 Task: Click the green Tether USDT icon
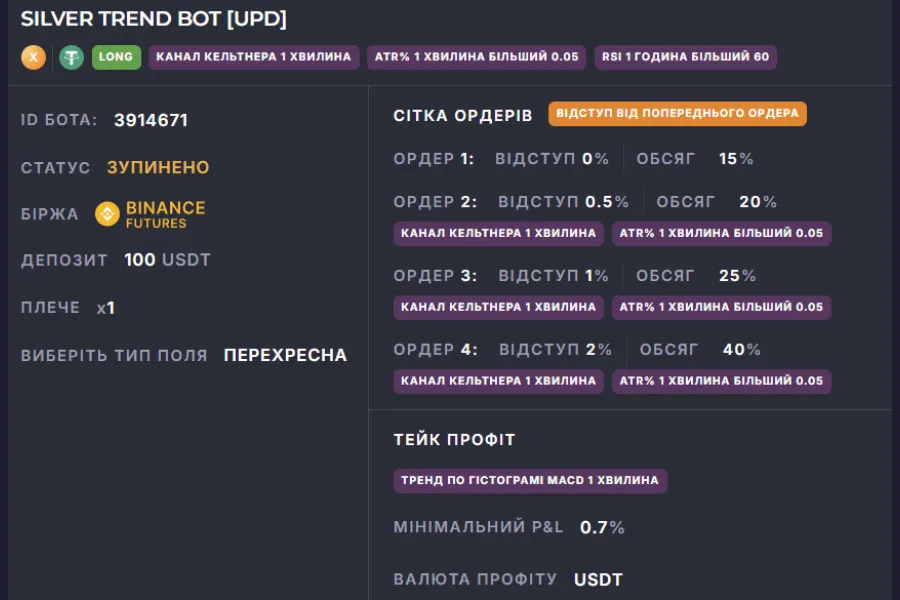(x=71, y=57)
